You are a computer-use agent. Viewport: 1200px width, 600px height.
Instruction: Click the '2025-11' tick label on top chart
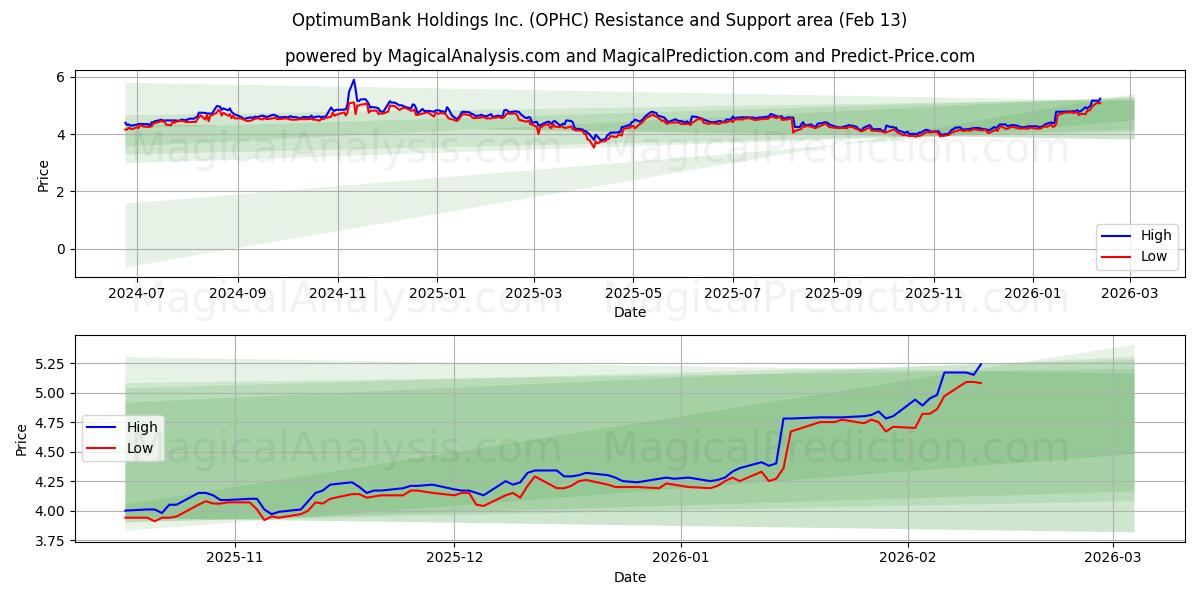pyautogui.click(x=934, y=293)
